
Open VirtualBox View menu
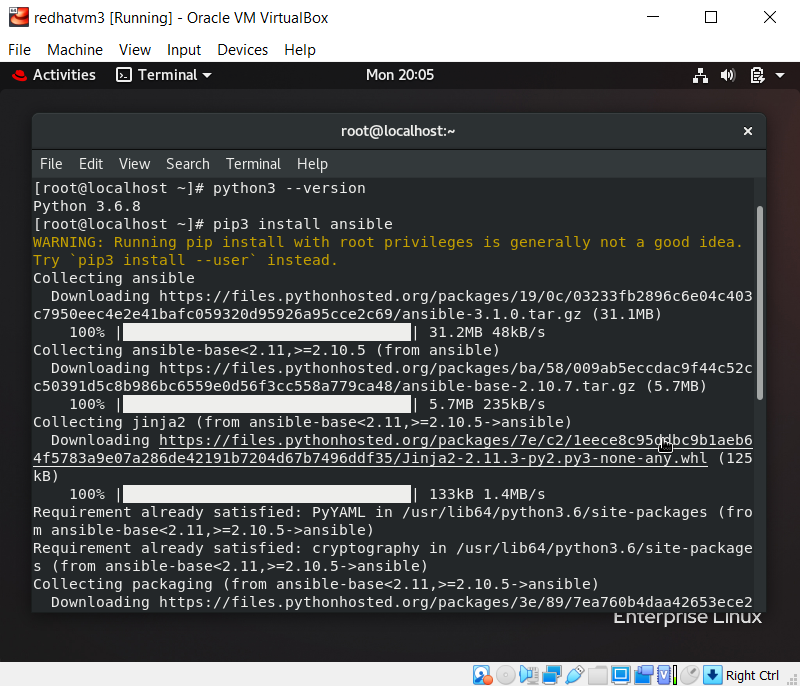click(x=135, y=49)
